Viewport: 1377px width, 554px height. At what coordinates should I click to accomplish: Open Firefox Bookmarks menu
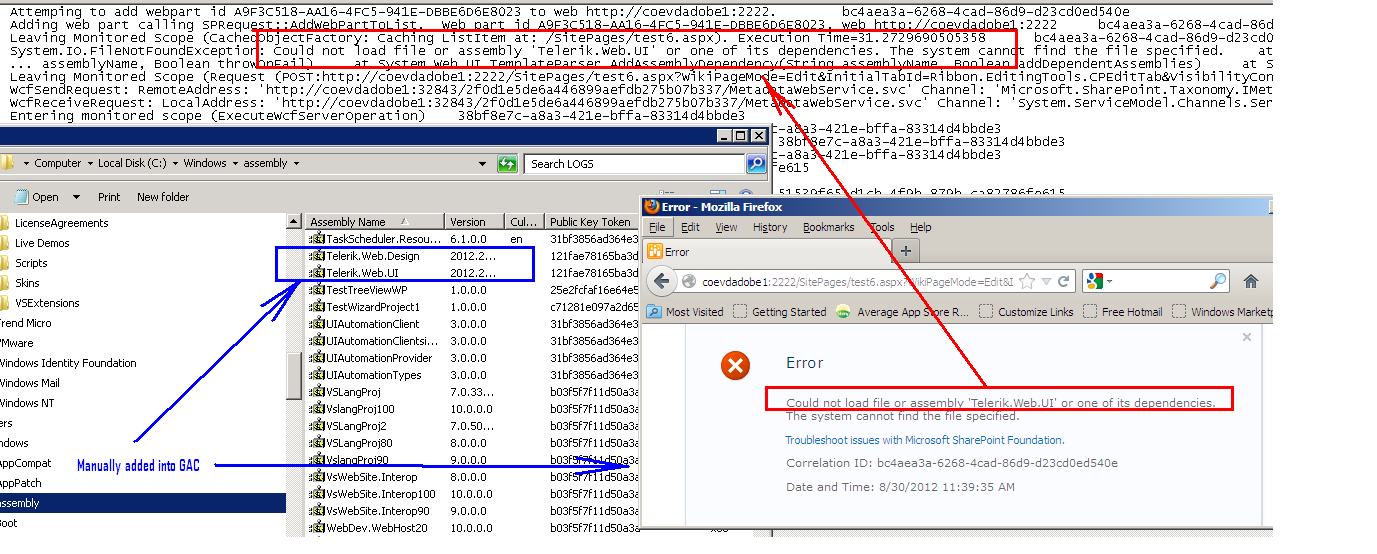click(x=828, y=227)
